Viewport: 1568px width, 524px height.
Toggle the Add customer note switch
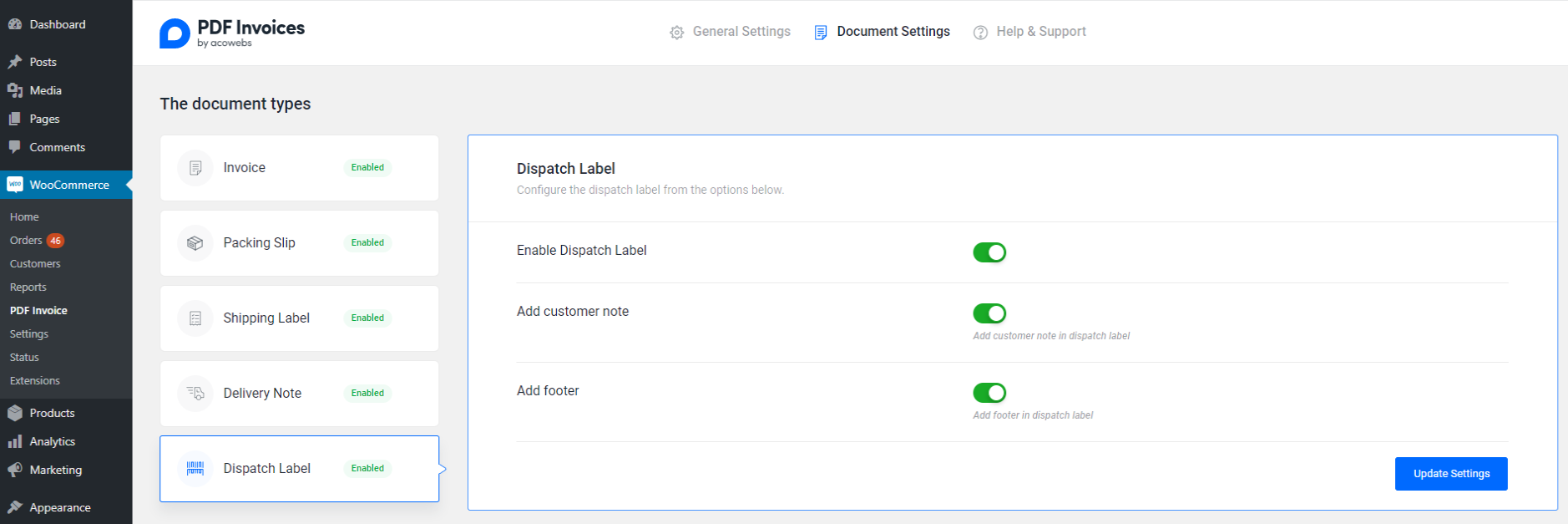(x=989, y=313)
